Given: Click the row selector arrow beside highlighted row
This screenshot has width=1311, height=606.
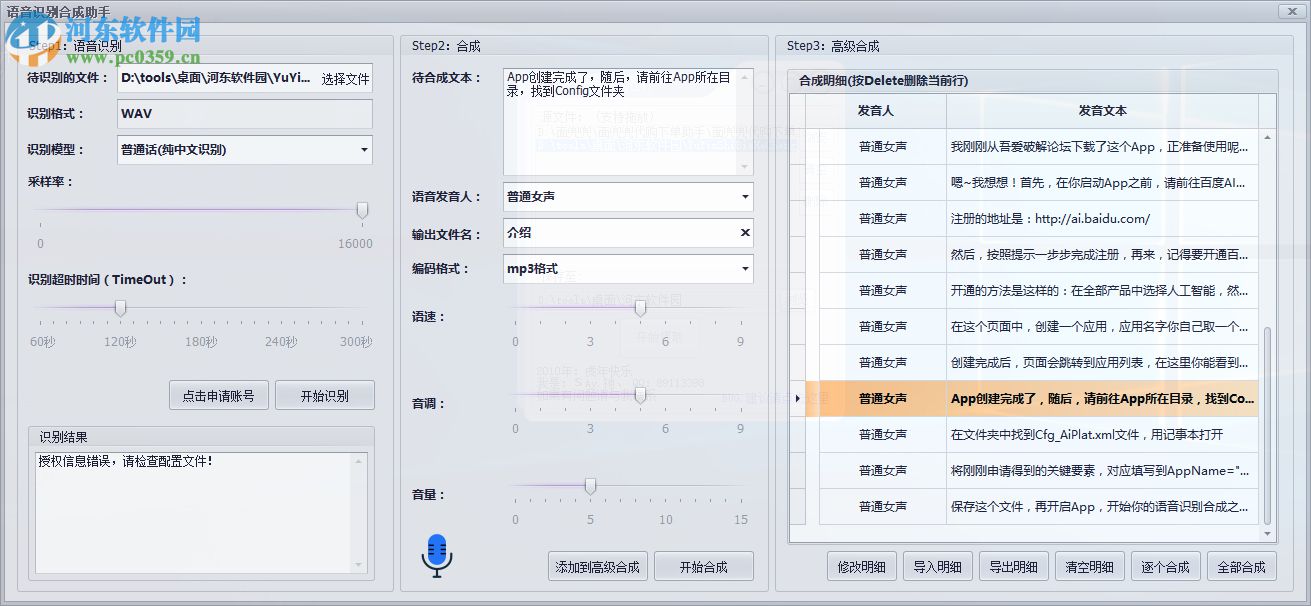Looking at the screenshot, I should pos(796,398).
